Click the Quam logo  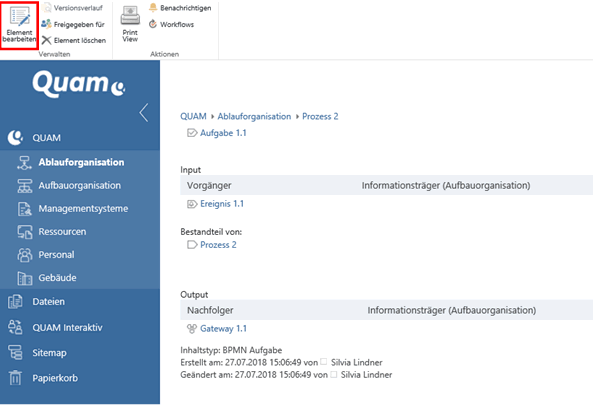click(79, 84)
